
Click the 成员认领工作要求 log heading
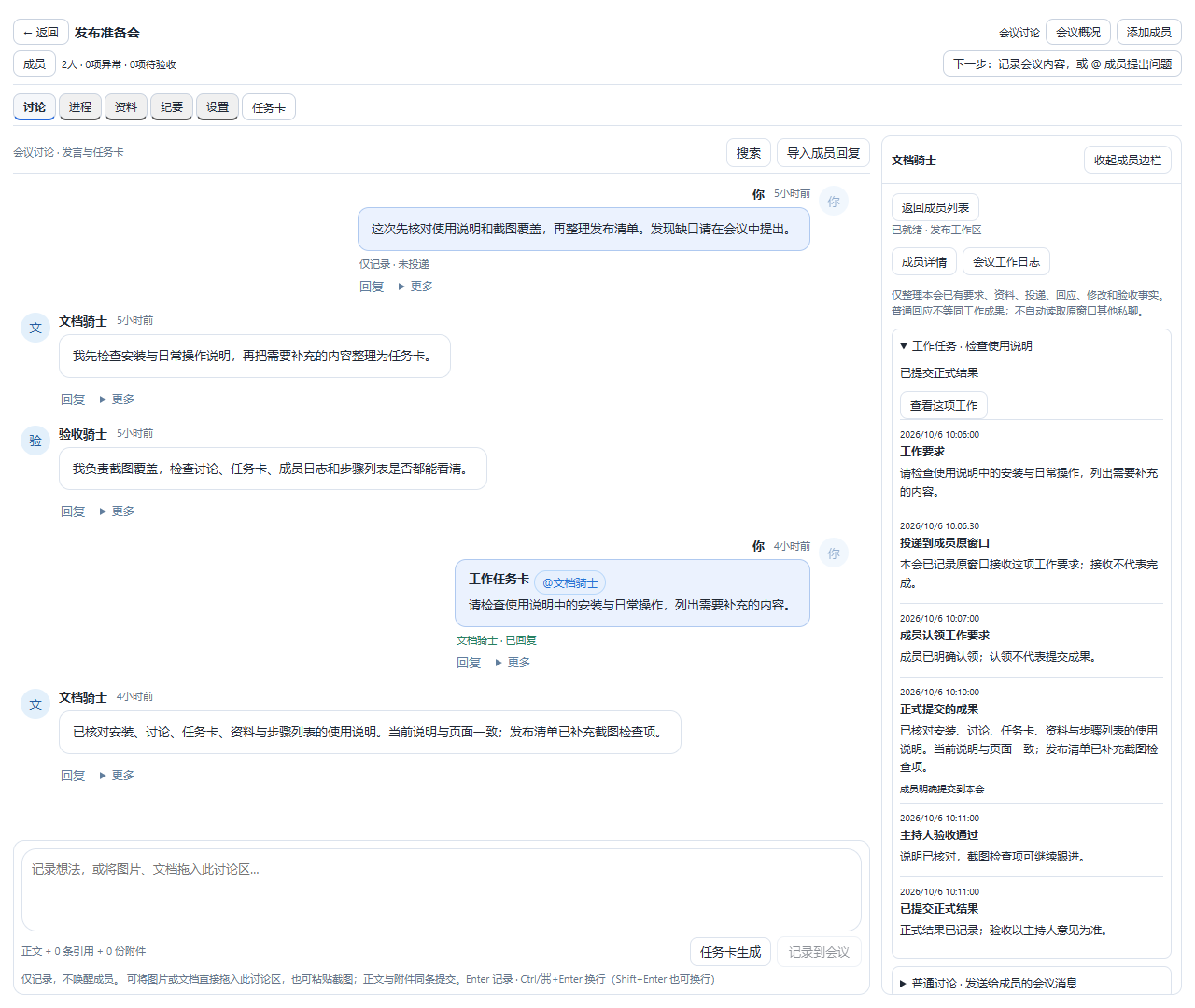pyautogui.click(x=945, y=636)
